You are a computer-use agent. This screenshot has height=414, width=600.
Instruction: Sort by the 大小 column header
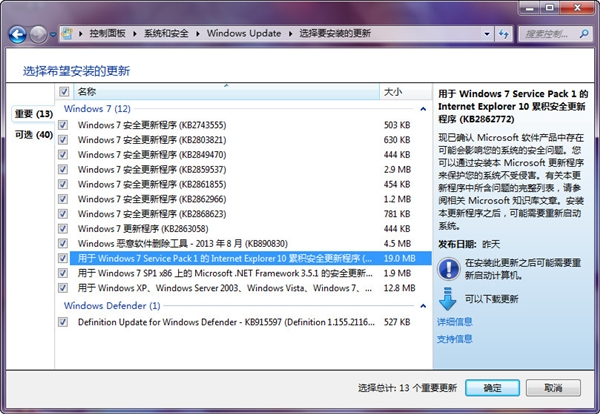pos(406,92)
